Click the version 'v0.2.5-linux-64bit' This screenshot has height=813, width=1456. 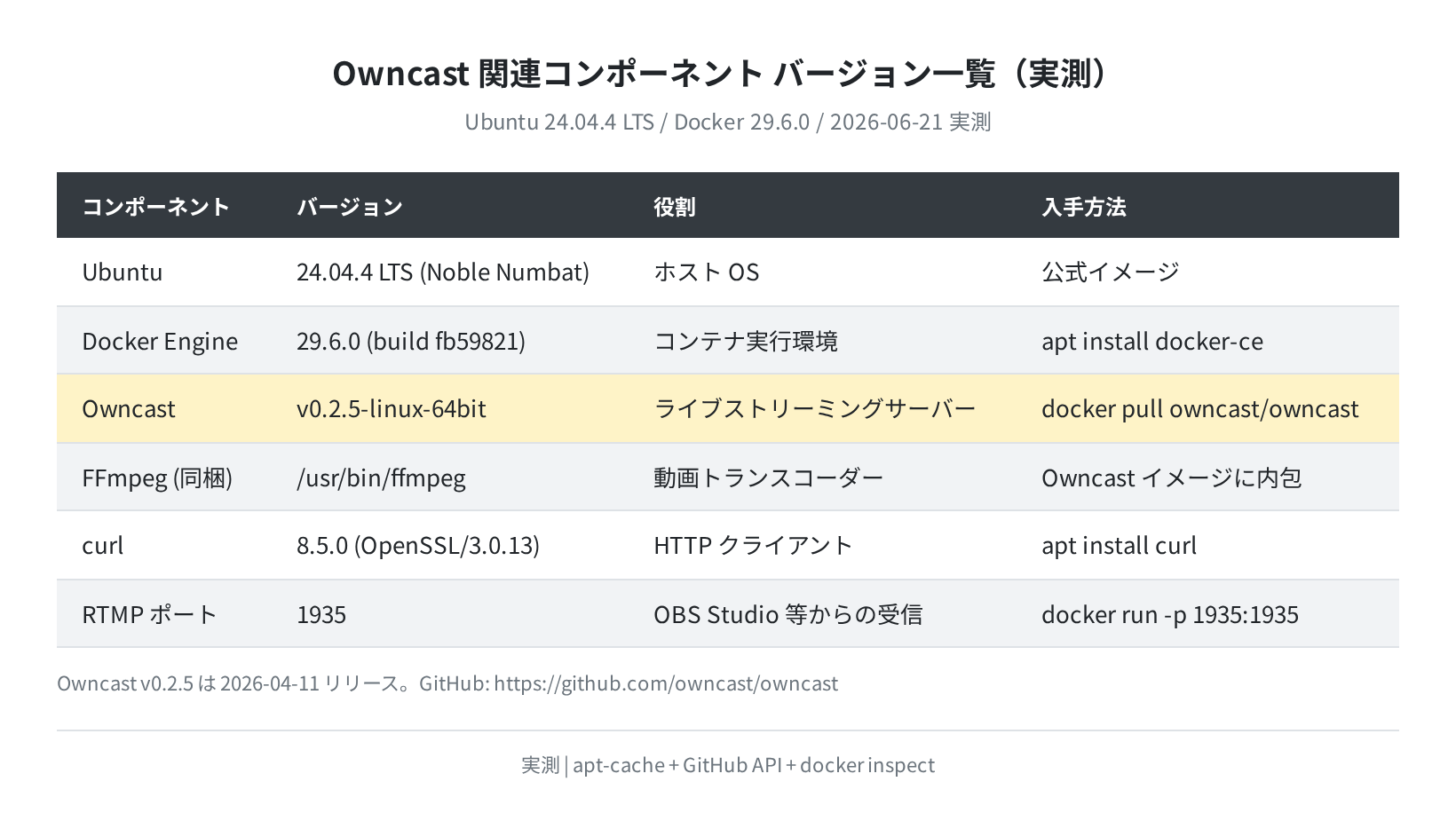392,408
